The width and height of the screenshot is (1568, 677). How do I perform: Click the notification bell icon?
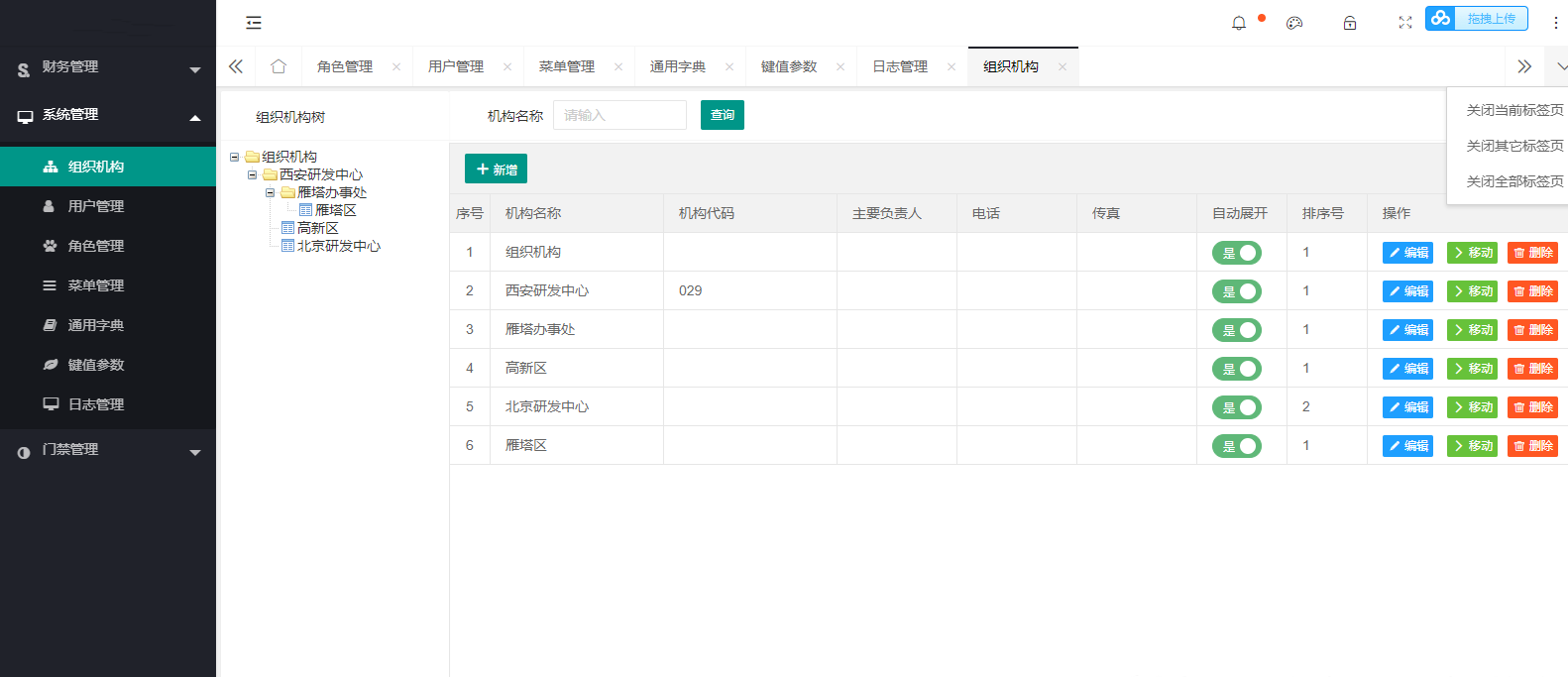(1239, 23)
